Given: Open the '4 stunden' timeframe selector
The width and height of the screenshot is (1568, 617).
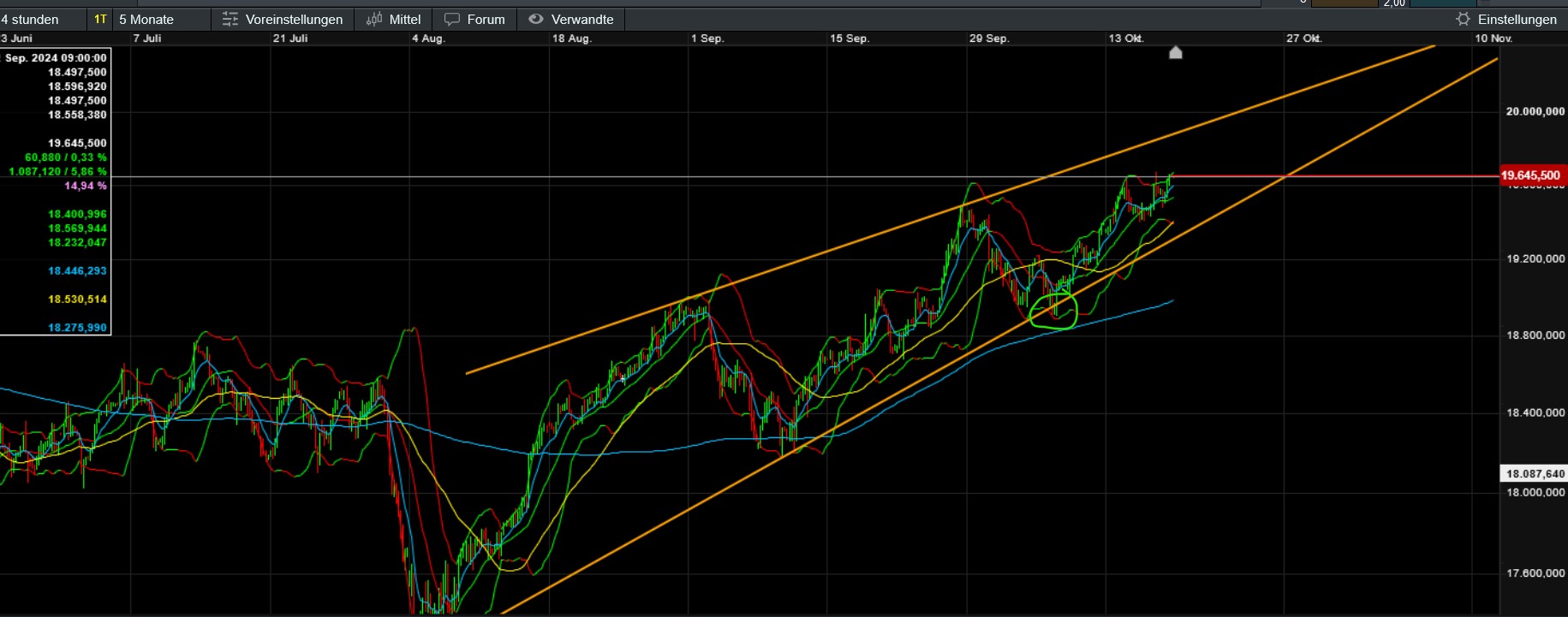Looking at the screenshot, I should (43, 19).
